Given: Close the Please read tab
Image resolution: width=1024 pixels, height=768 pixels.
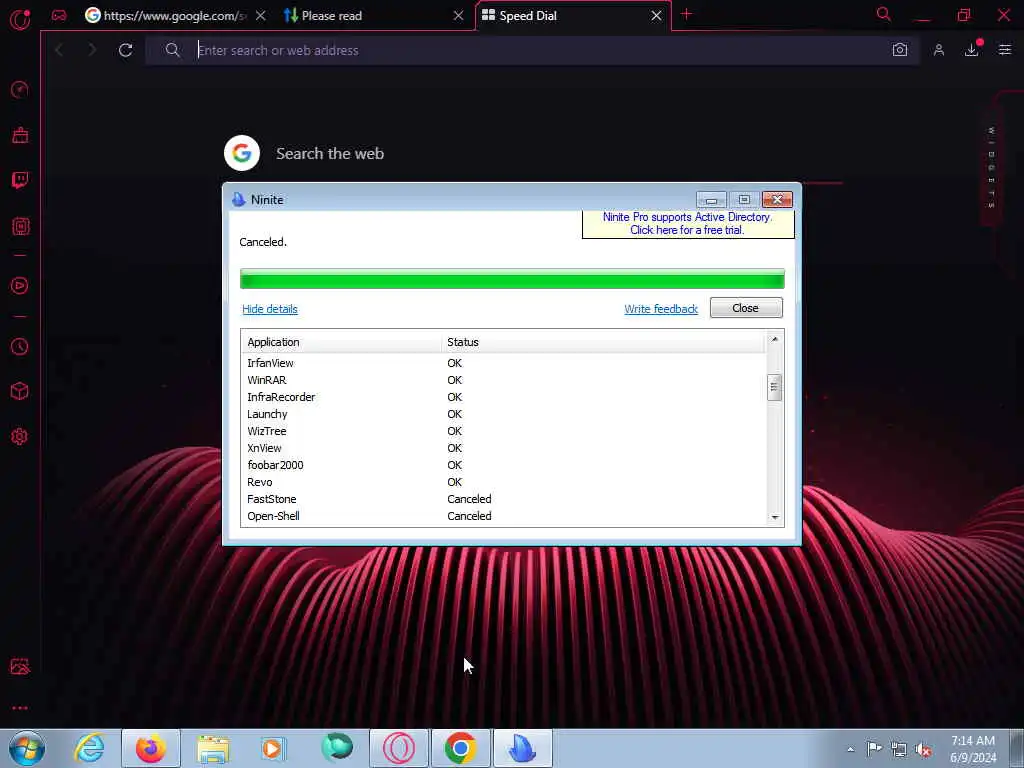Looking at the screenshot, I should coord(458,15).
